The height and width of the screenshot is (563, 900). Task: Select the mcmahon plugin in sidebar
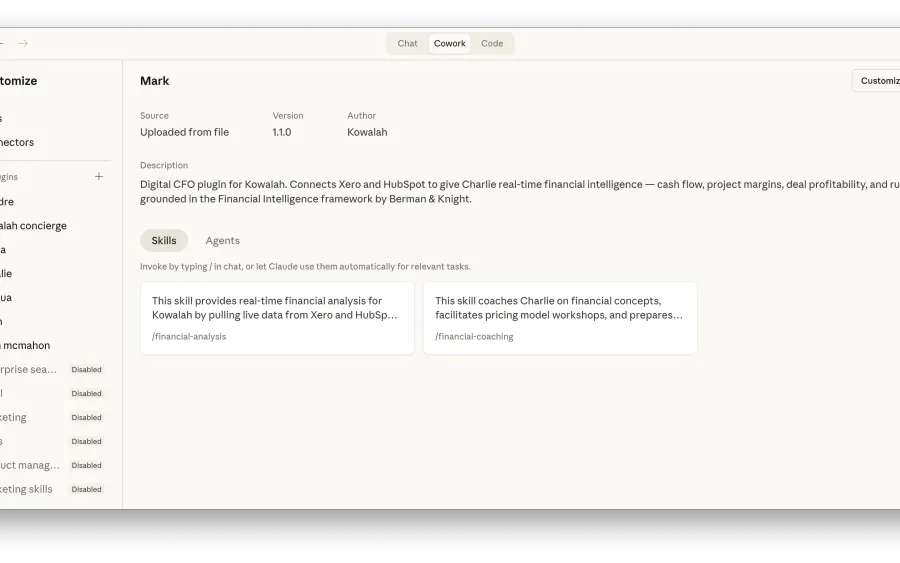(25, 345)
